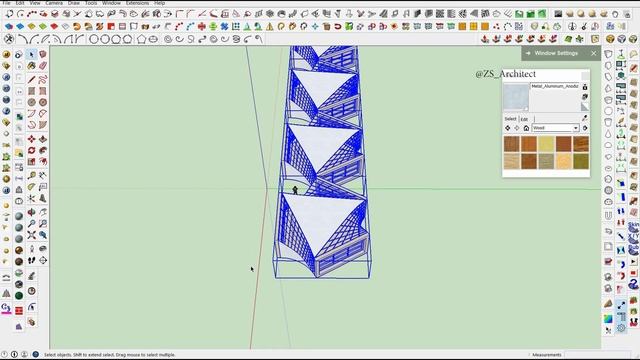Choose the Rotate tool
Screen dimensions: 640x360
pyautogui.click(x=31, y=150)
